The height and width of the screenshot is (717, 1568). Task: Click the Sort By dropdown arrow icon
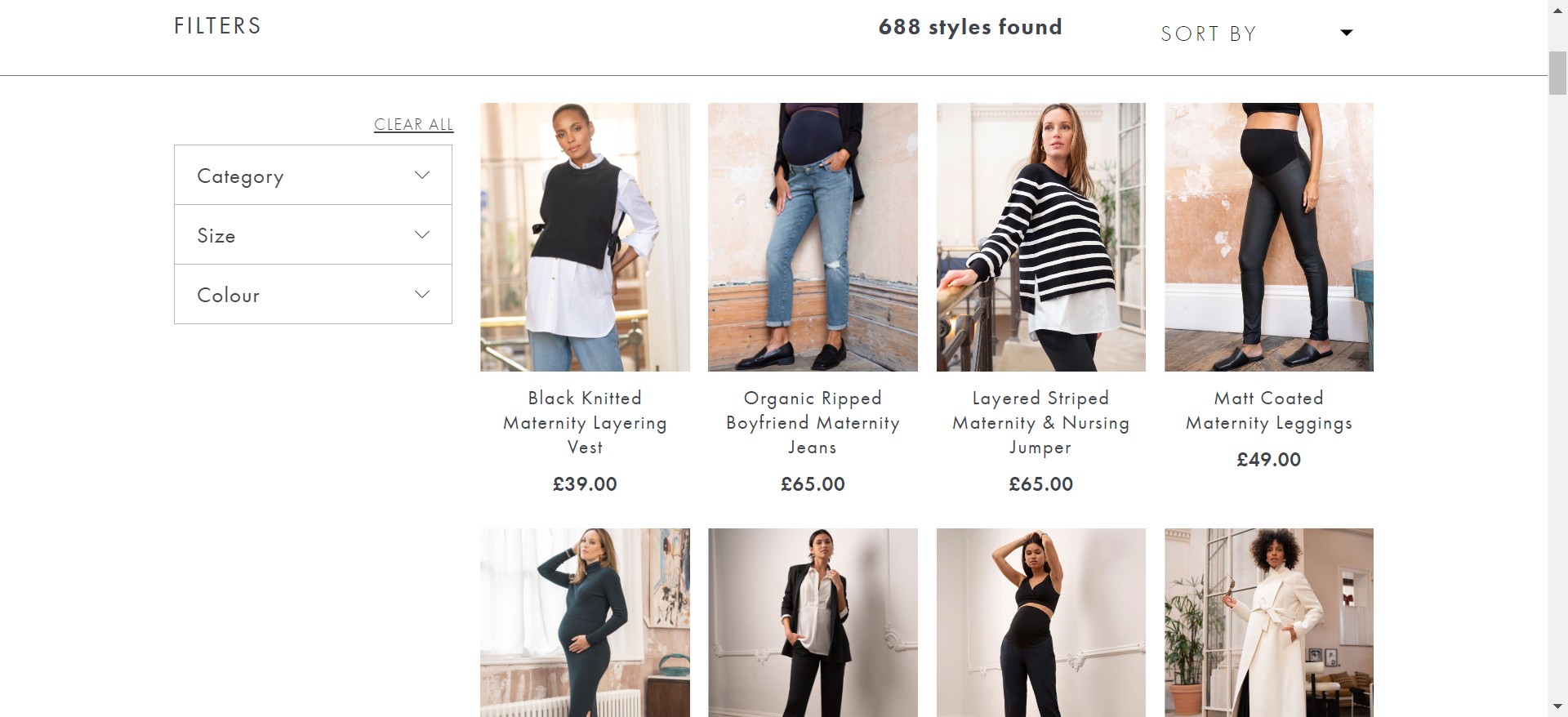(1347, 33)
